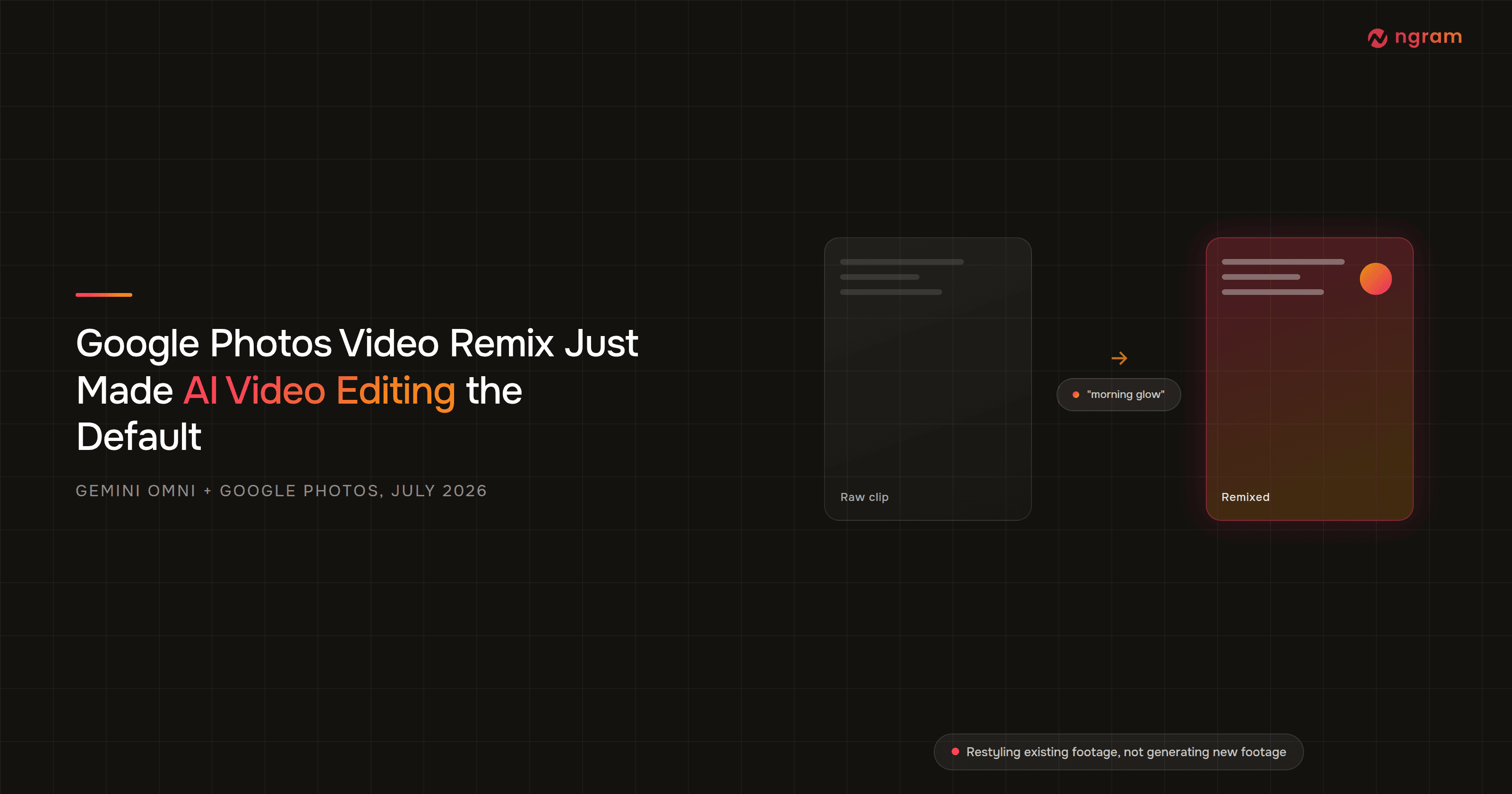1512x794 pixels.
Task: Open the Raw clip card
Action: [x=928, y=379]
